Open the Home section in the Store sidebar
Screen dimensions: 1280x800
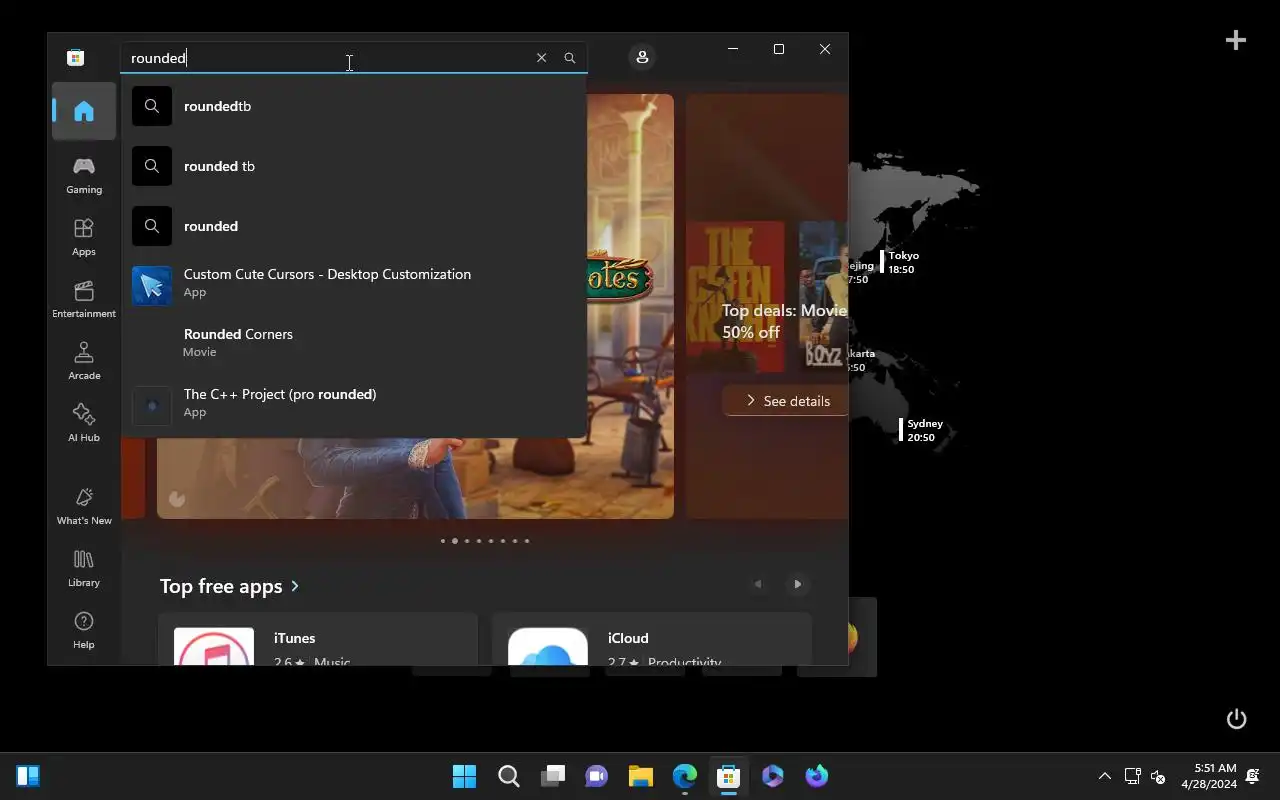point(84,111)
